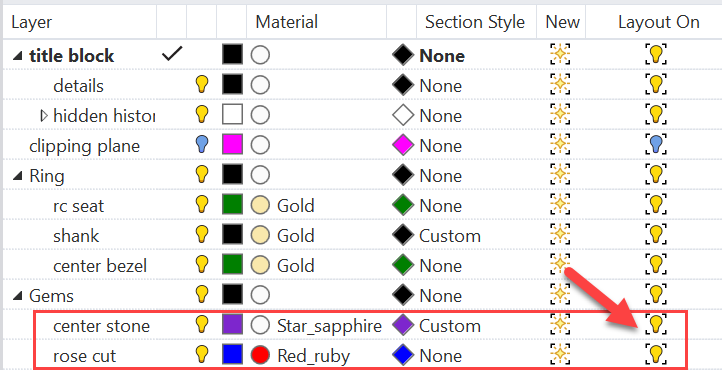Click section style diamond for rc seat
The height and width of the screenshot is (370, 722).
click(403, 206)
